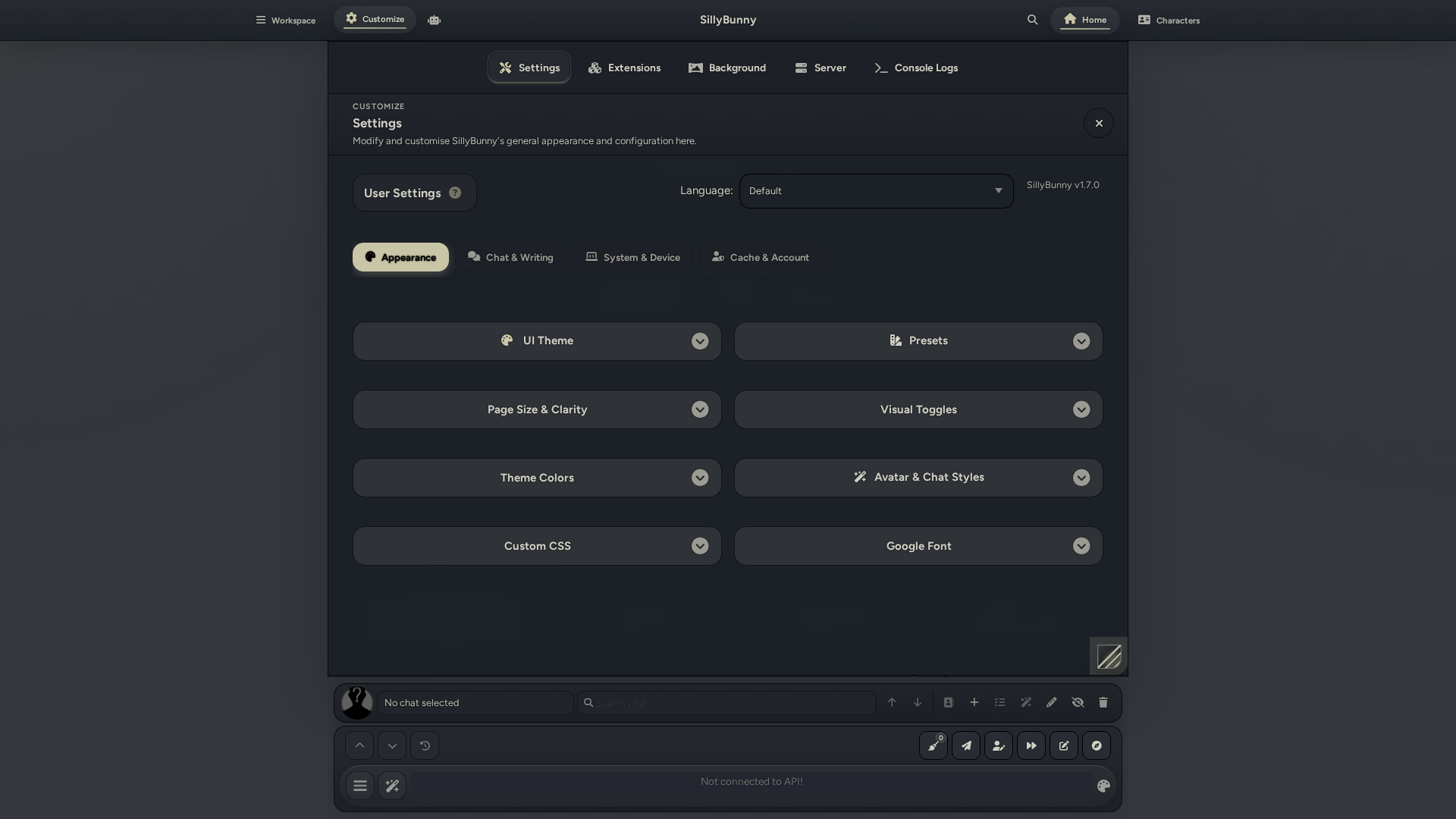Click the Search chat input field
The width and height of the screenshot is (1456, 819).
point(726,703)
